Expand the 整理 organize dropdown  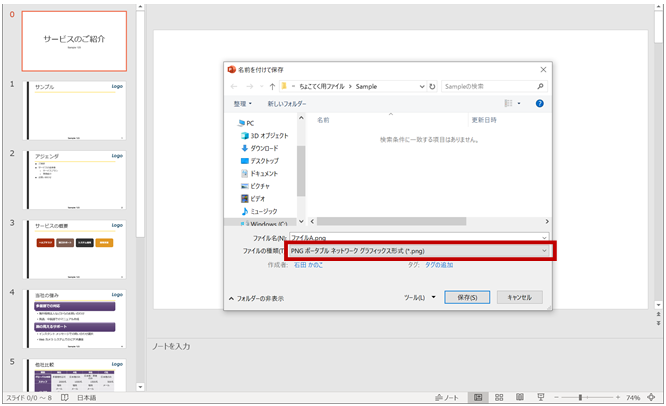click(244, 103)
